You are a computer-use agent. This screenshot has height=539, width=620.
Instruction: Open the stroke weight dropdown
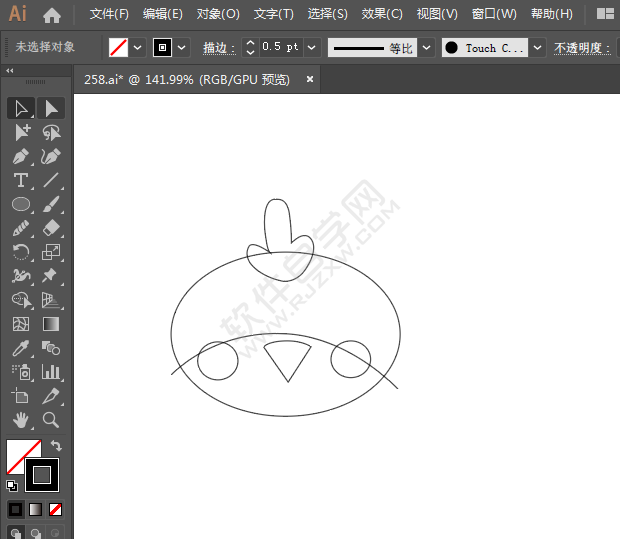312,47
